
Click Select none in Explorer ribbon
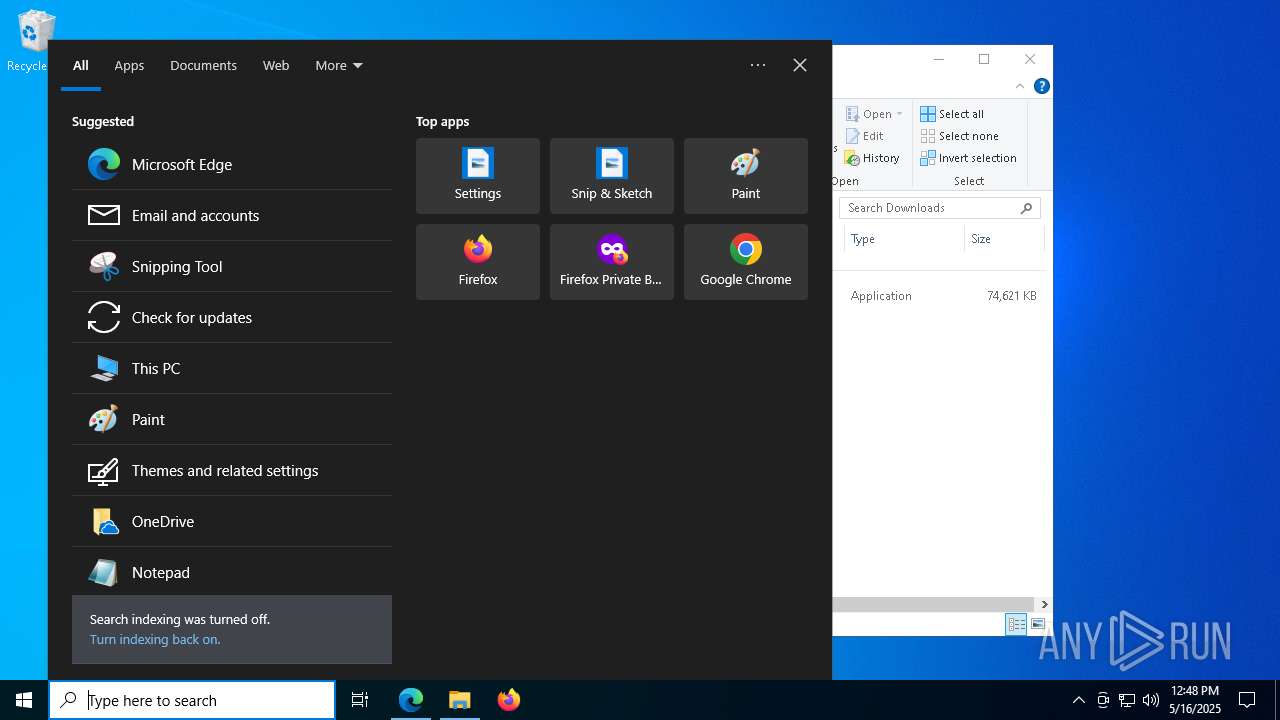[x=959, y=136]
